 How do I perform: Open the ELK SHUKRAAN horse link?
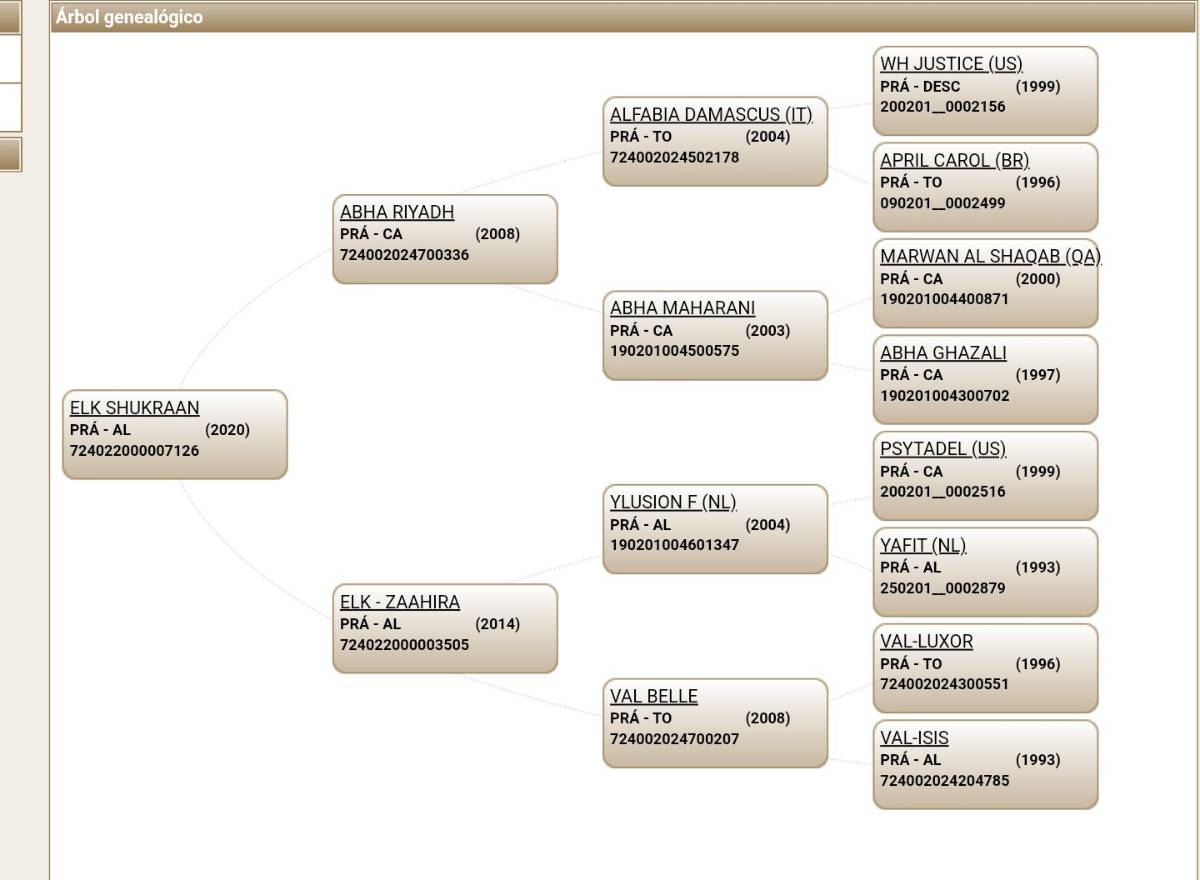point(134,408)
